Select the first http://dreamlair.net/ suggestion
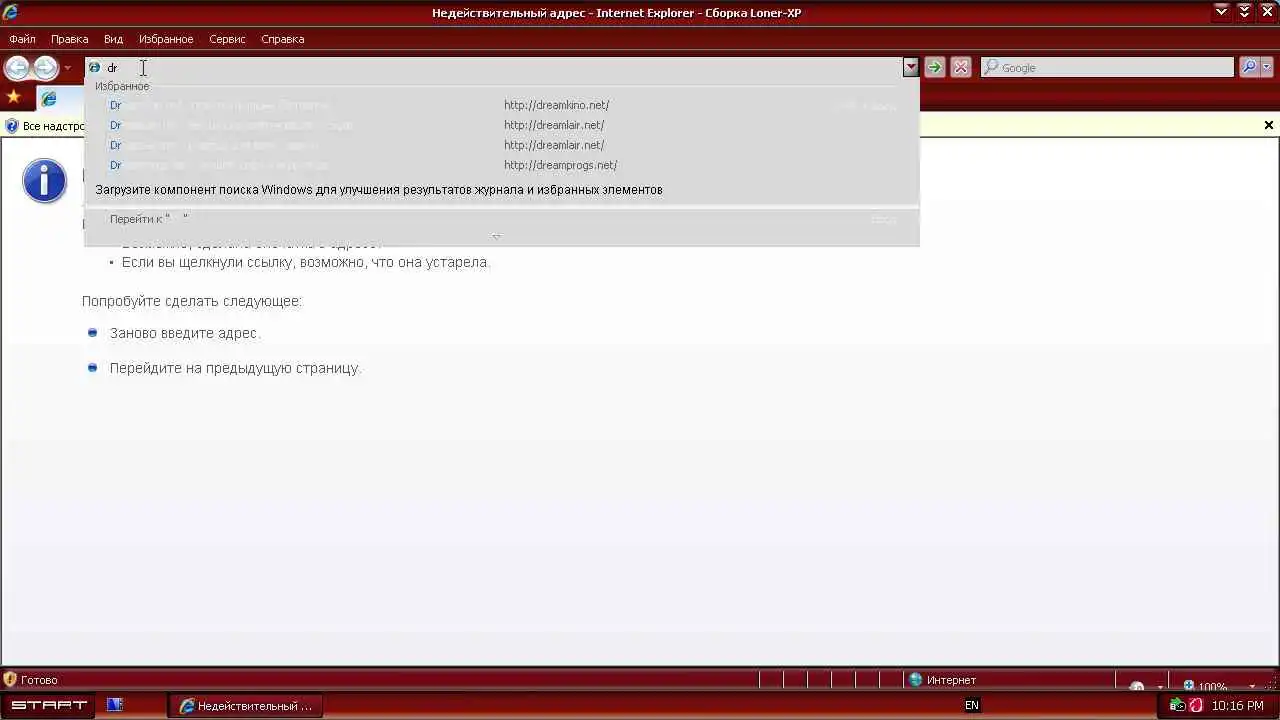The image size is (1280, 720). 502,125
